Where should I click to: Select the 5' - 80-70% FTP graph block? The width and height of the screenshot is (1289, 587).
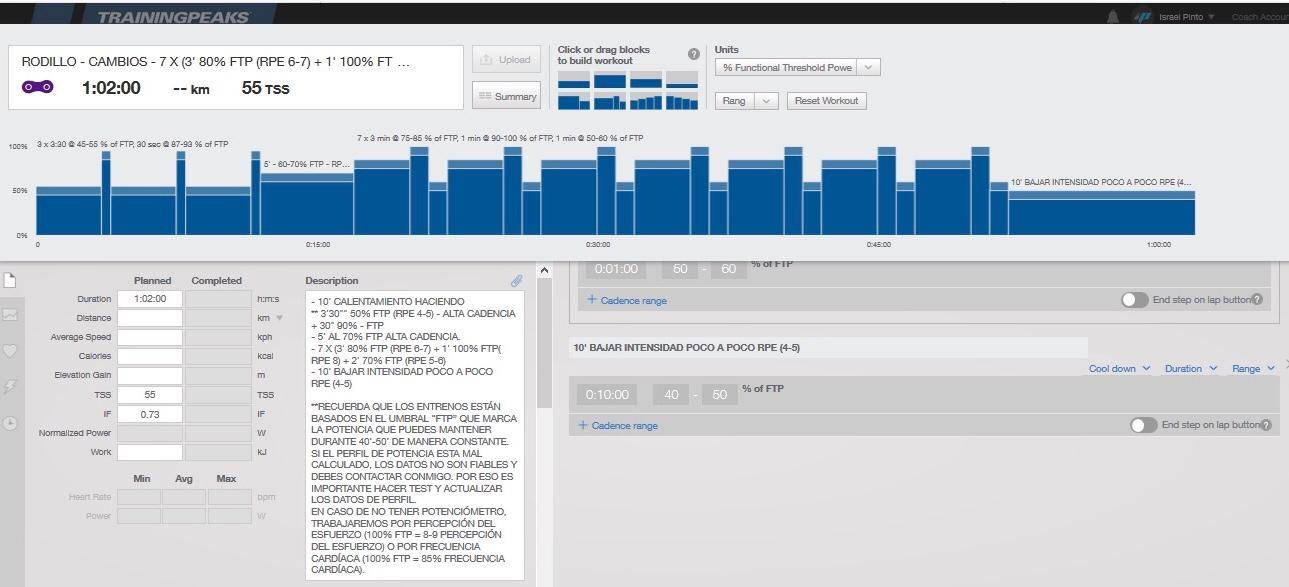tap(307, 204)
